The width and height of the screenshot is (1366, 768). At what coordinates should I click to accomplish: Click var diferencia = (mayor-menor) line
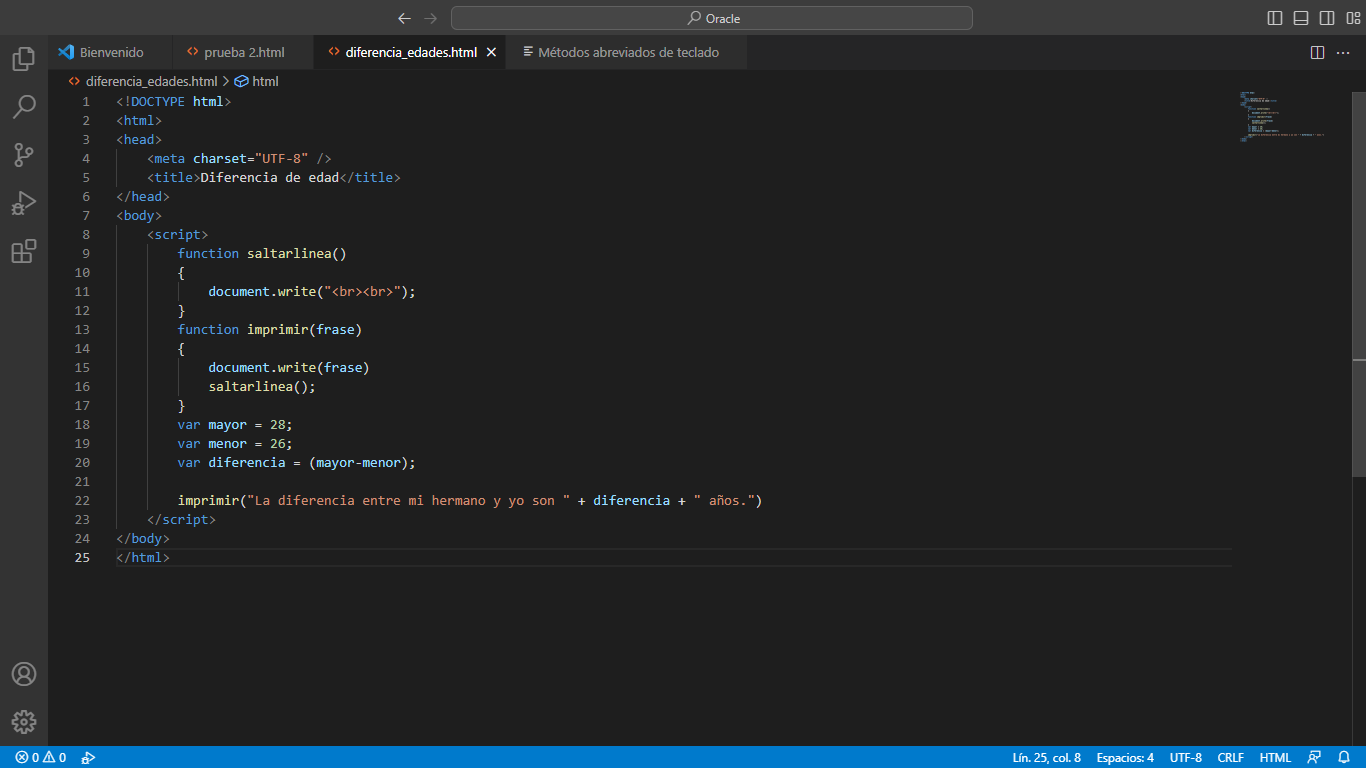[x=297, y=462]
